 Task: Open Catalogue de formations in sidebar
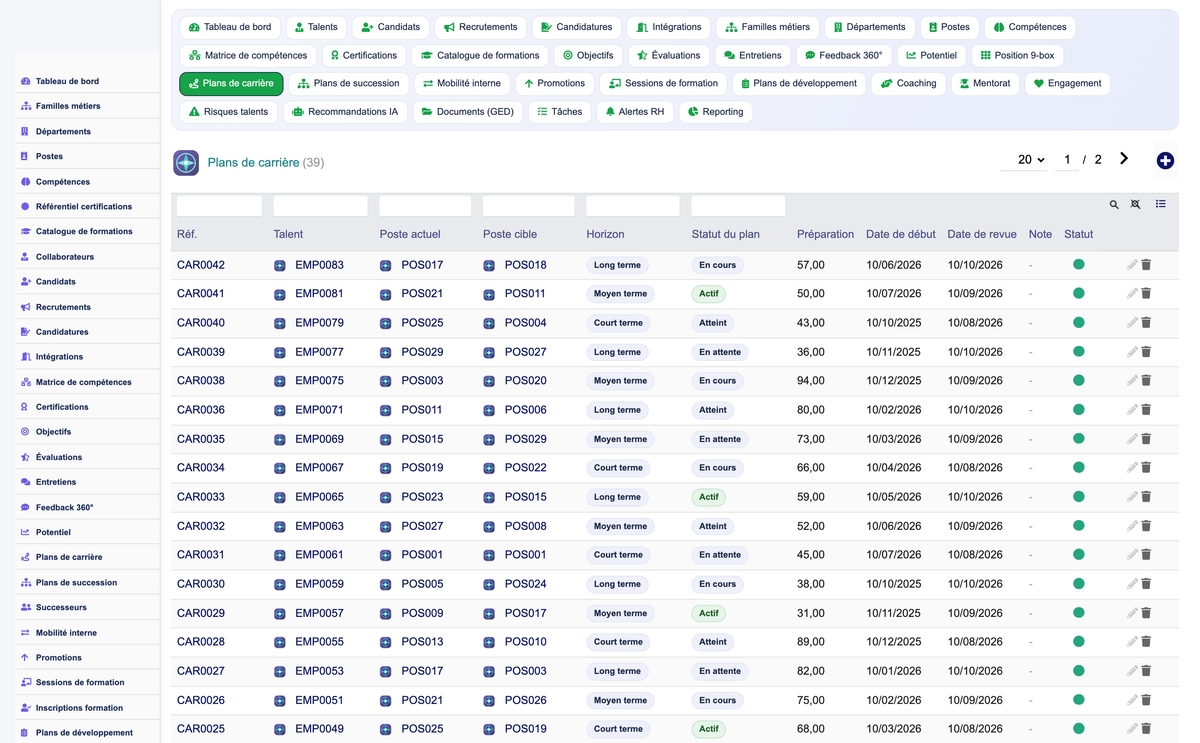coord(84,232)
